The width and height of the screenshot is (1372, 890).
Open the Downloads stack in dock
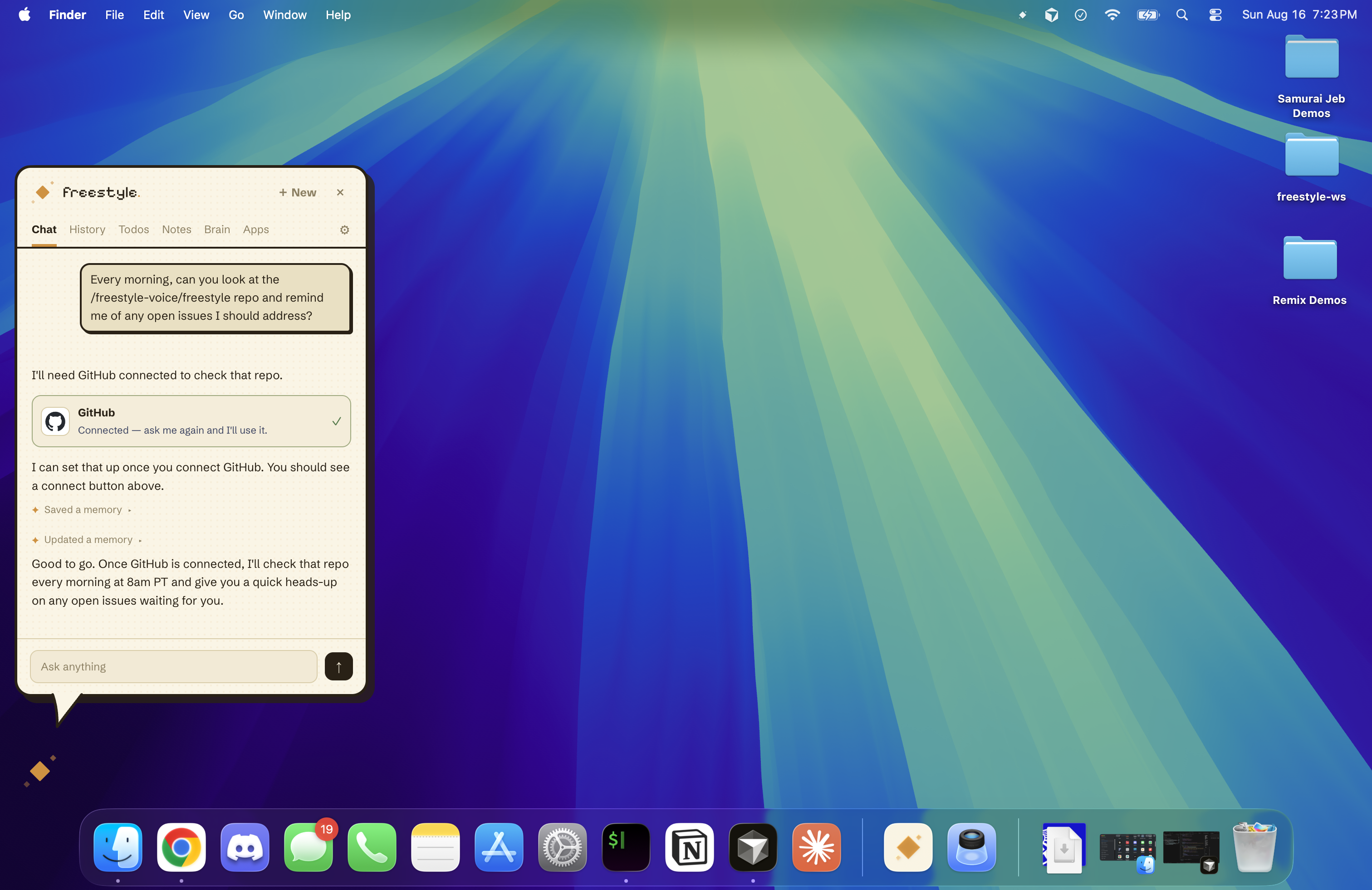pos(1064,847)
